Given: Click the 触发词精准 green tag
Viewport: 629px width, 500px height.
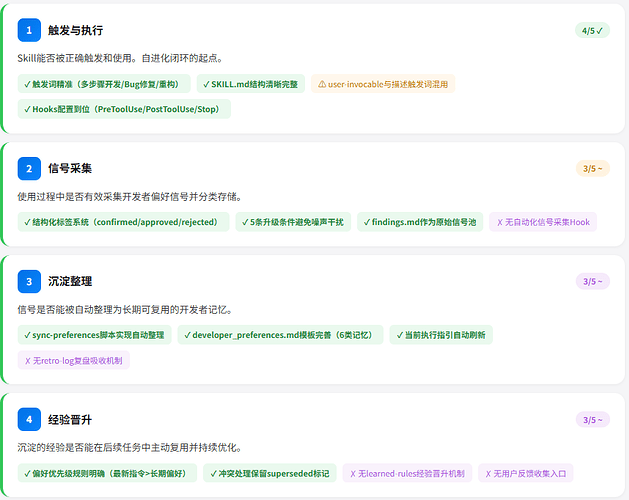Looking at the screenshot, I should coord(104,84).
